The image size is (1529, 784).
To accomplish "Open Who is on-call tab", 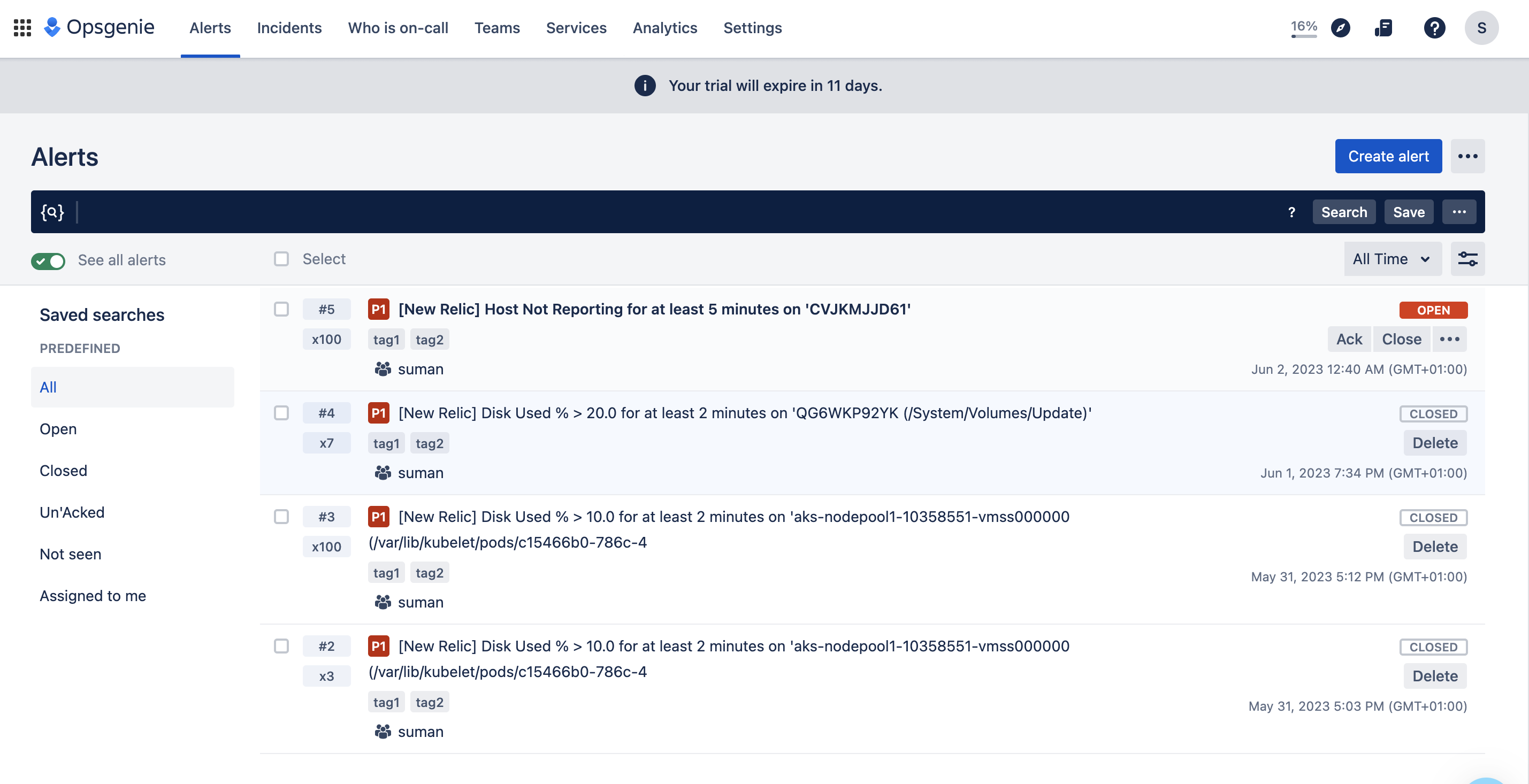I will click(397, 28).
